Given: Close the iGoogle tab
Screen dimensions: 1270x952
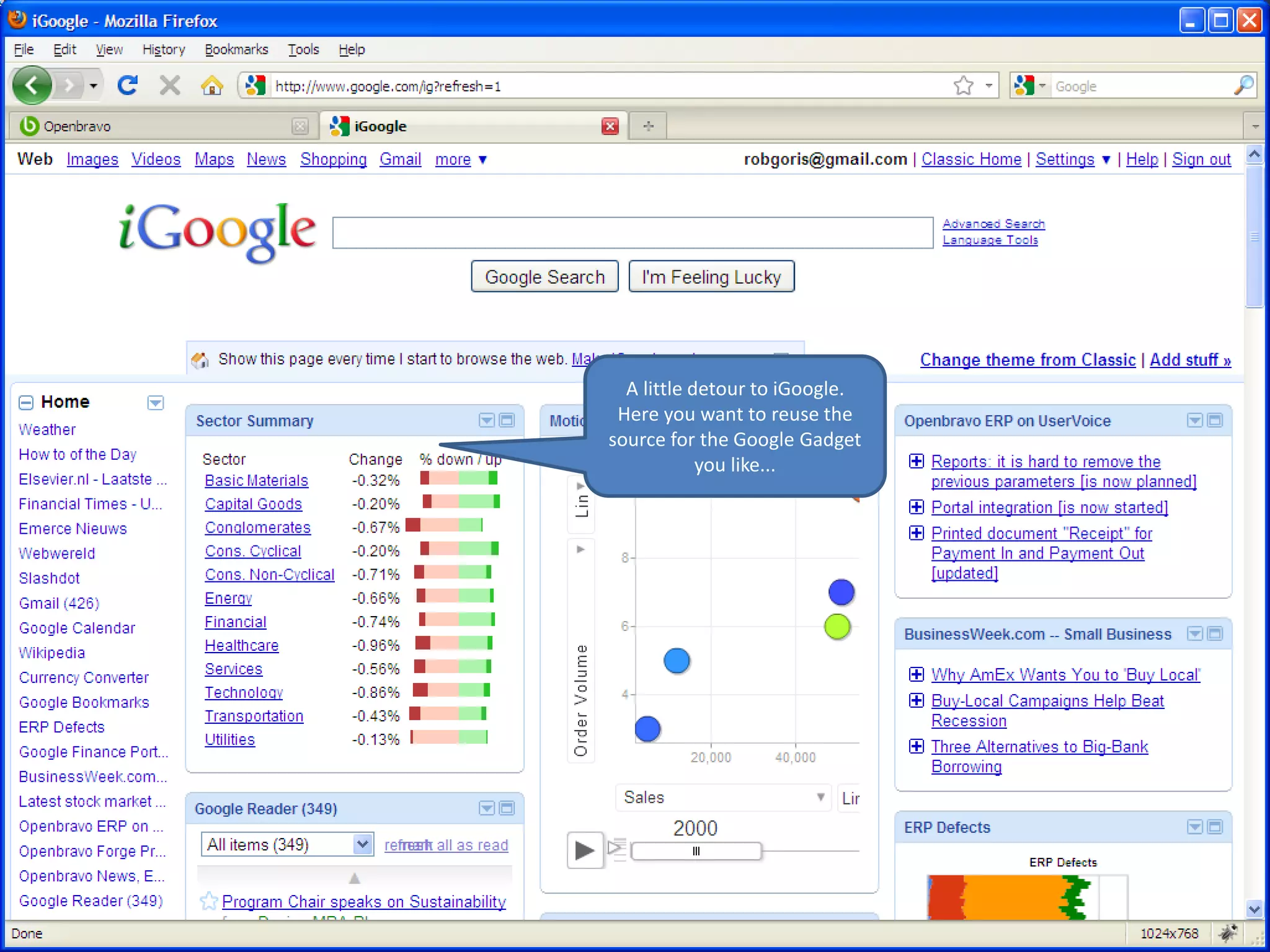Looking at the screenshot, I should click(x=610, y=126).
